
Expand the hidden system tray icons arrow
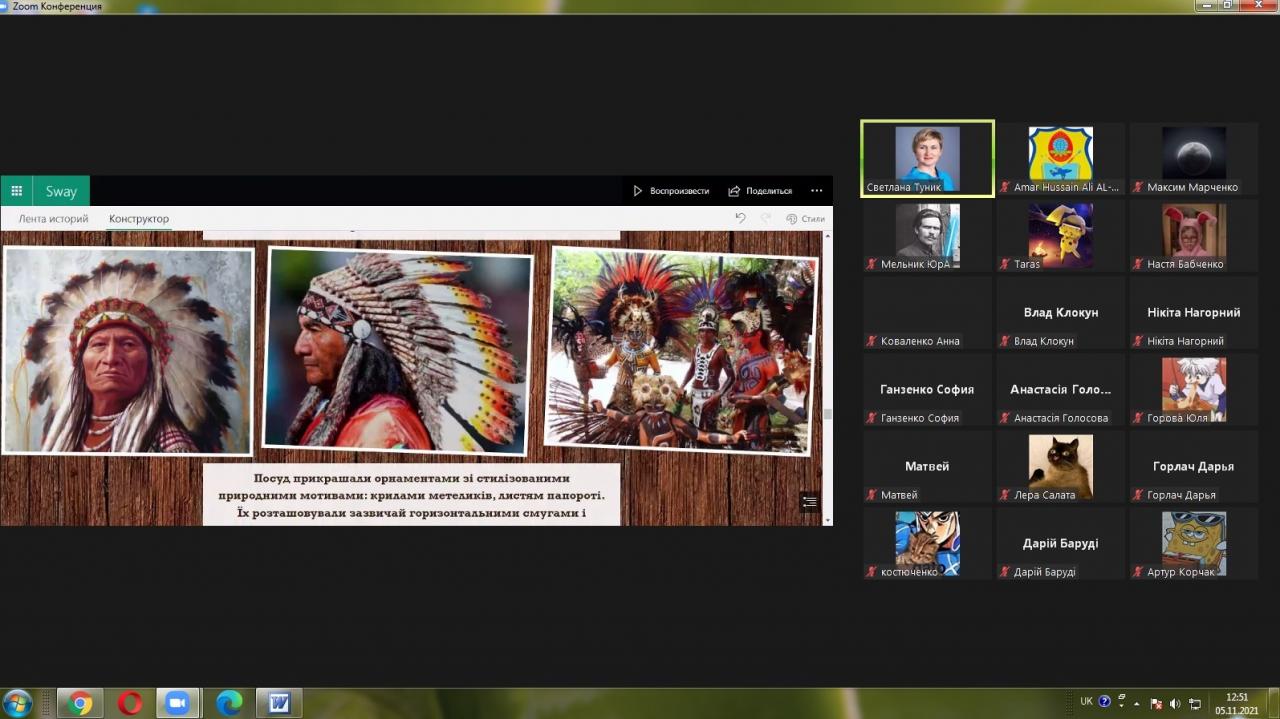click(x=1136, y=702)
